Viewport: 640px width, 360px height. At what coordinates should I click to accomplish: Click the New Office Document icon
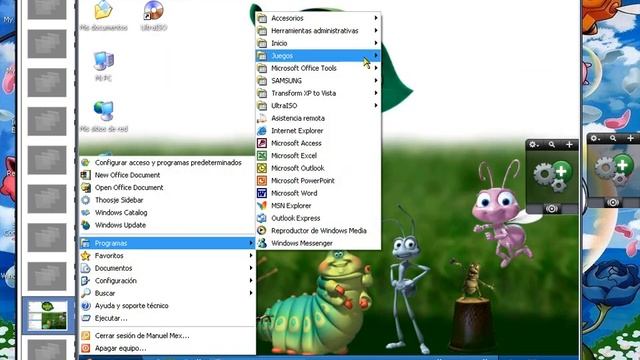point(86,175)
